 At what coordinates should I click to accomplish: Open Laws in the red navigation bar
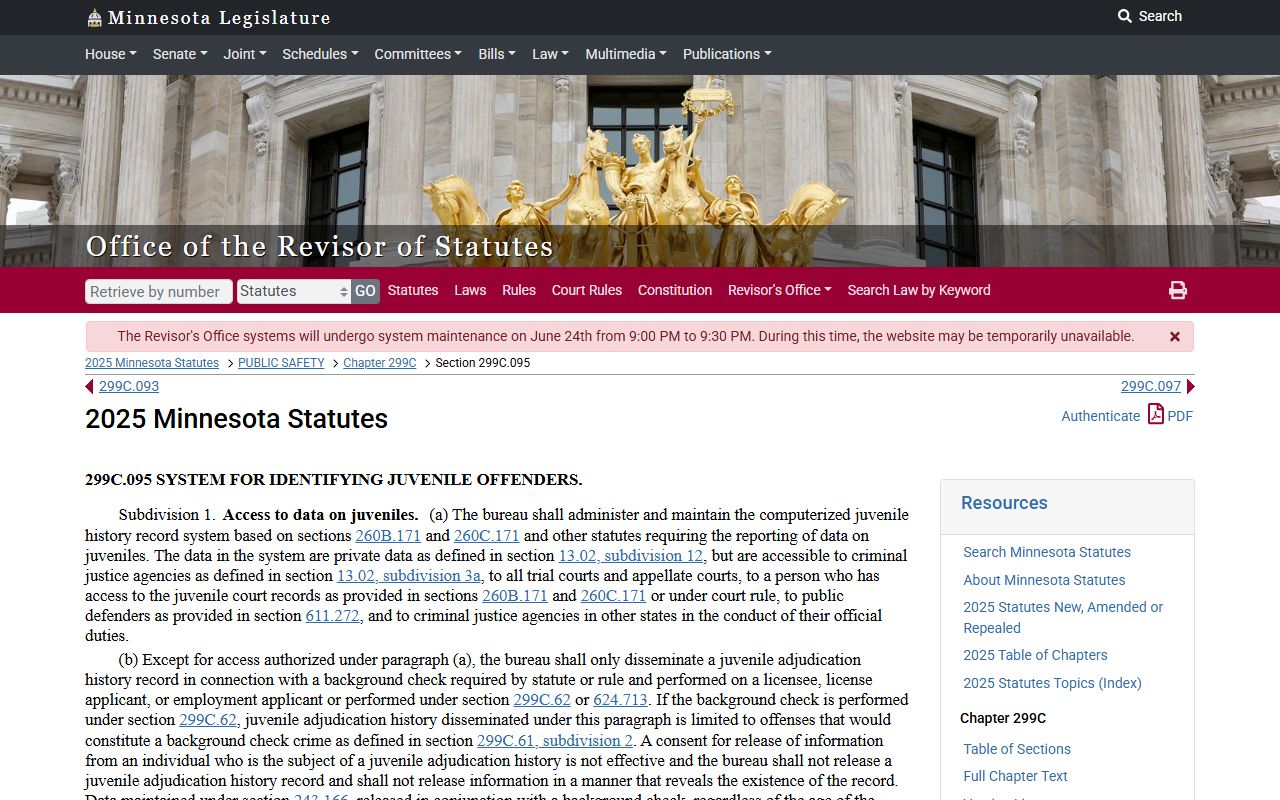(x=470, y=290)
